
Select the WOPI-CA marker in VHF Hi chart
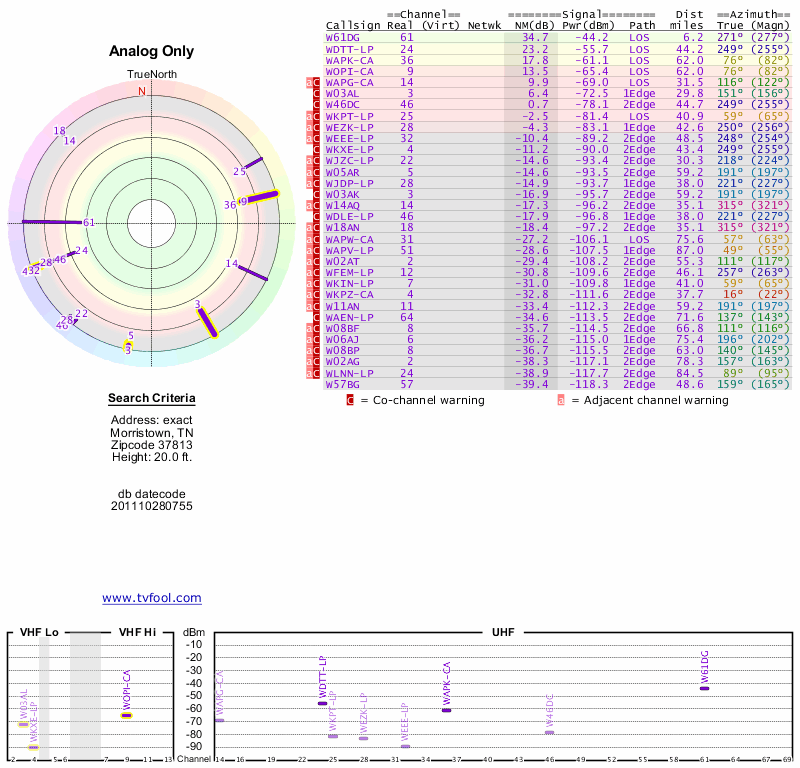pos(127,715)
